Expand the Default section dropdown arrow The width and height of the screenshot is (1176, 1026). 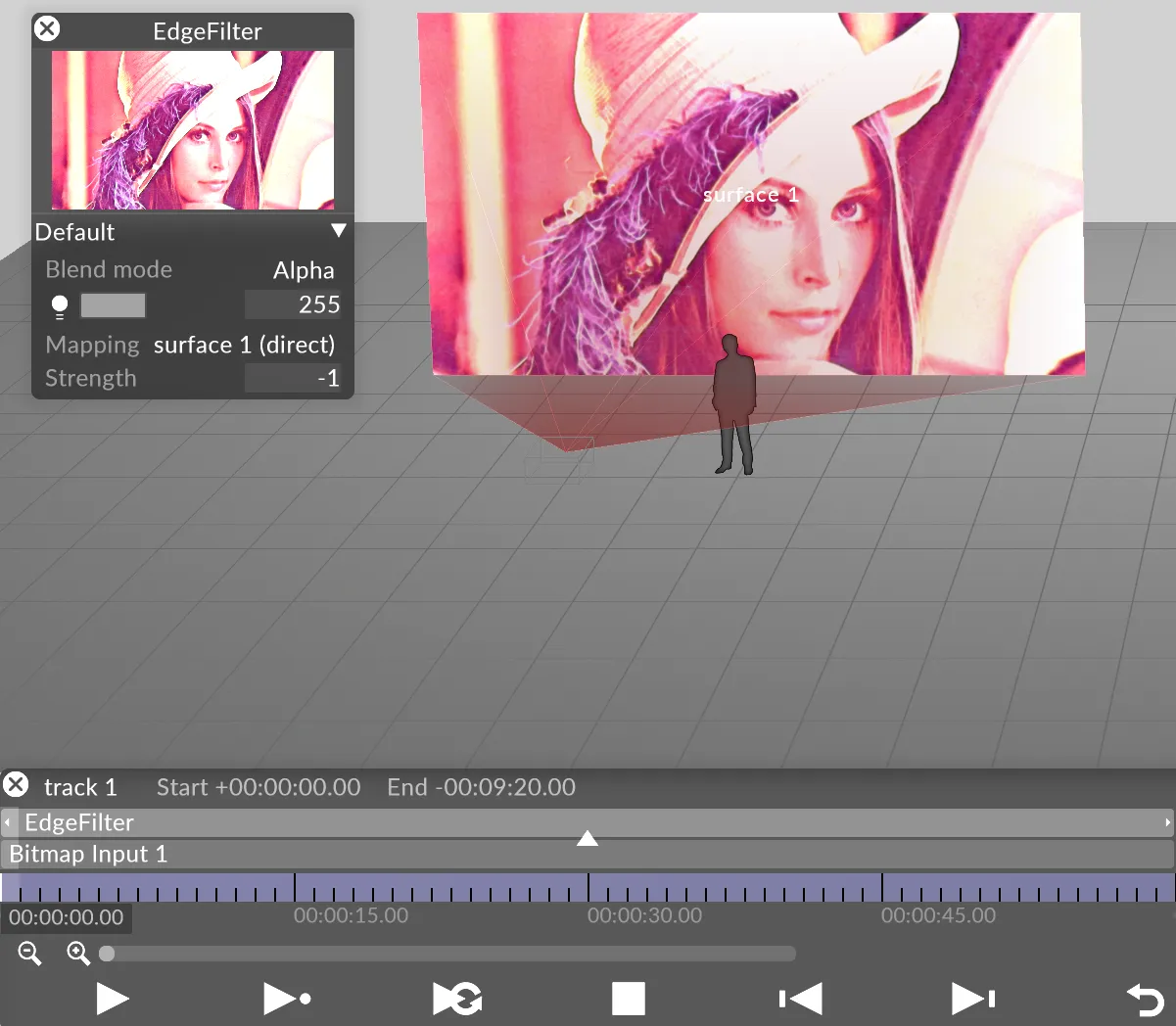click(x=338, y=231)
